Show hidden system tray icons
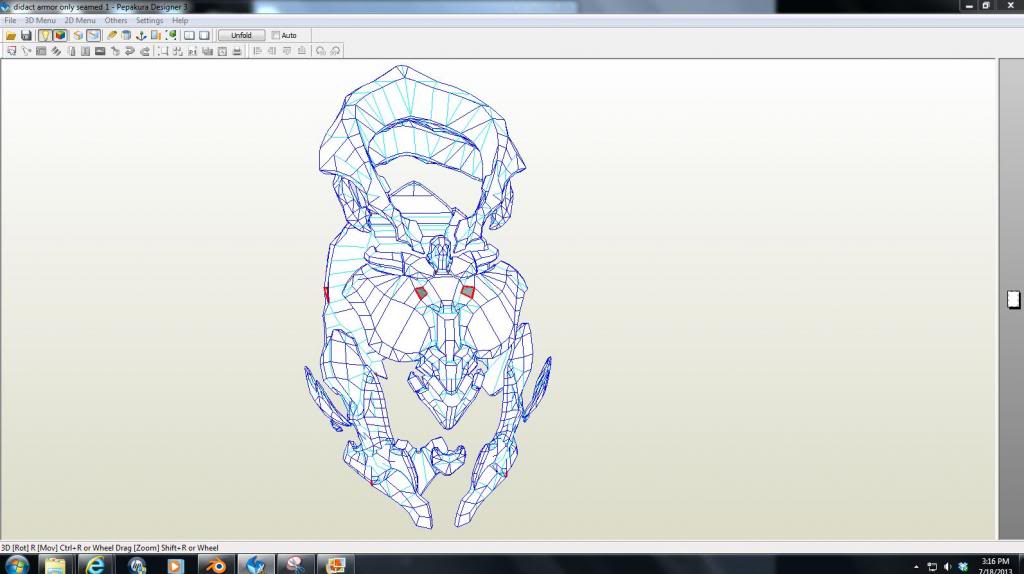Viewport: 1024px width, 574px height. pyautogui.click(x=916, y=567)
